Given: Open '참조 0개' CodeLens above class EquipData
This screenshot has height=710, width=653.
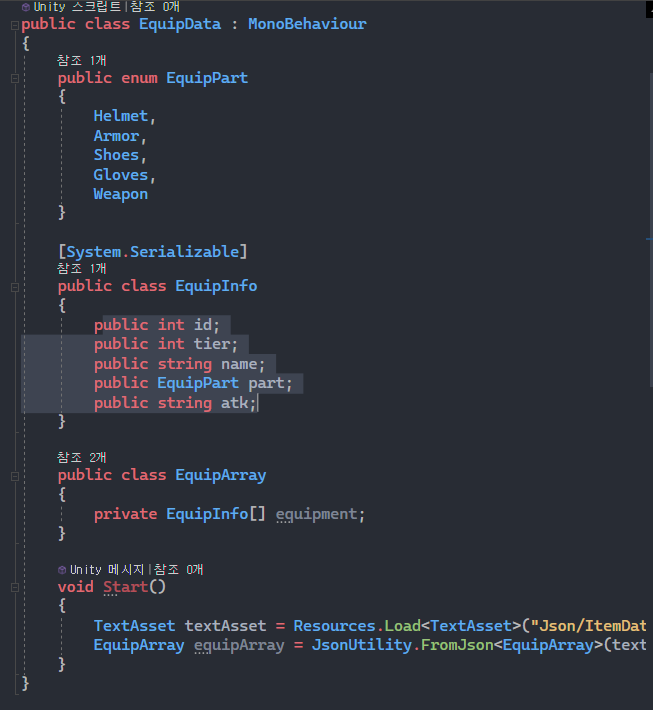Looking at the screenshot, I should click(155, 7).
